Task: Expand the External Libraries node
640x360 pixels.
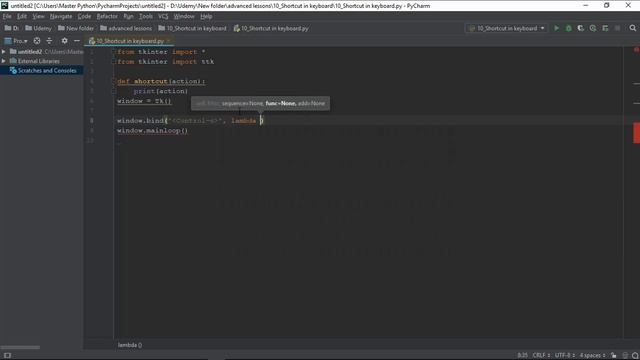Action: pos(4,61)
